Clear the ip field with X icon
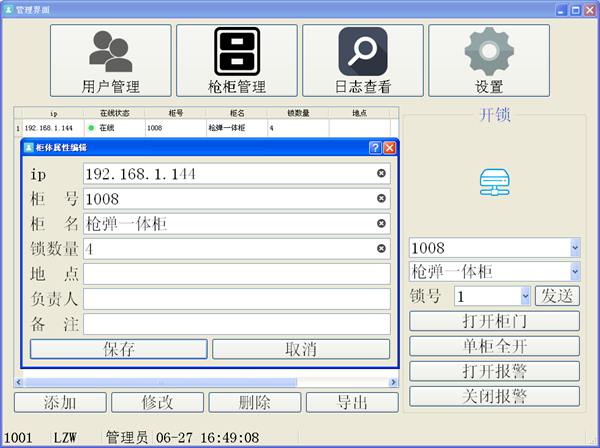The image size is (600, 448). 381,174
